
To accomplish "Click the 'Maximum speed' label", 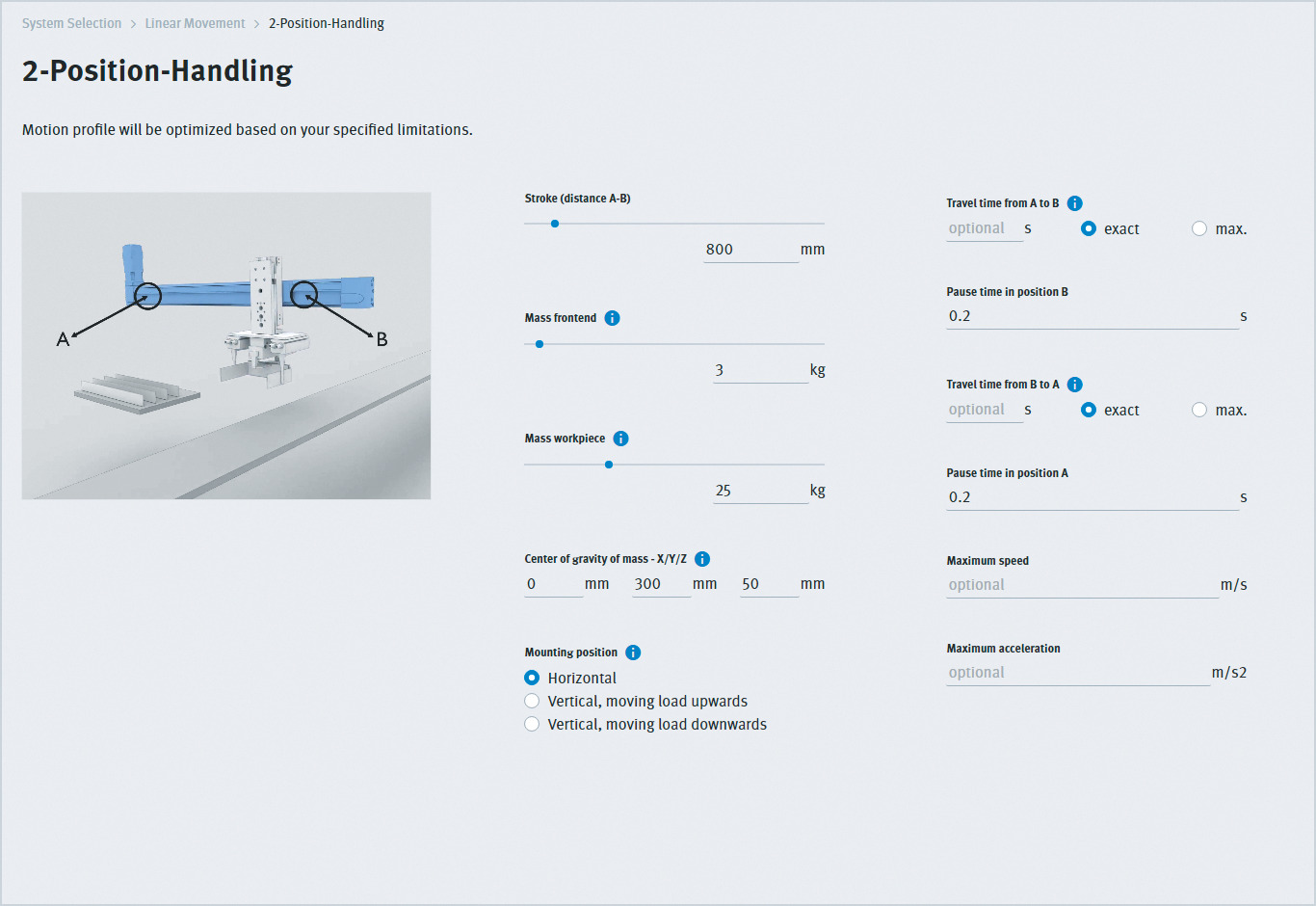I will pyautogui.click(x=987, y=561).
